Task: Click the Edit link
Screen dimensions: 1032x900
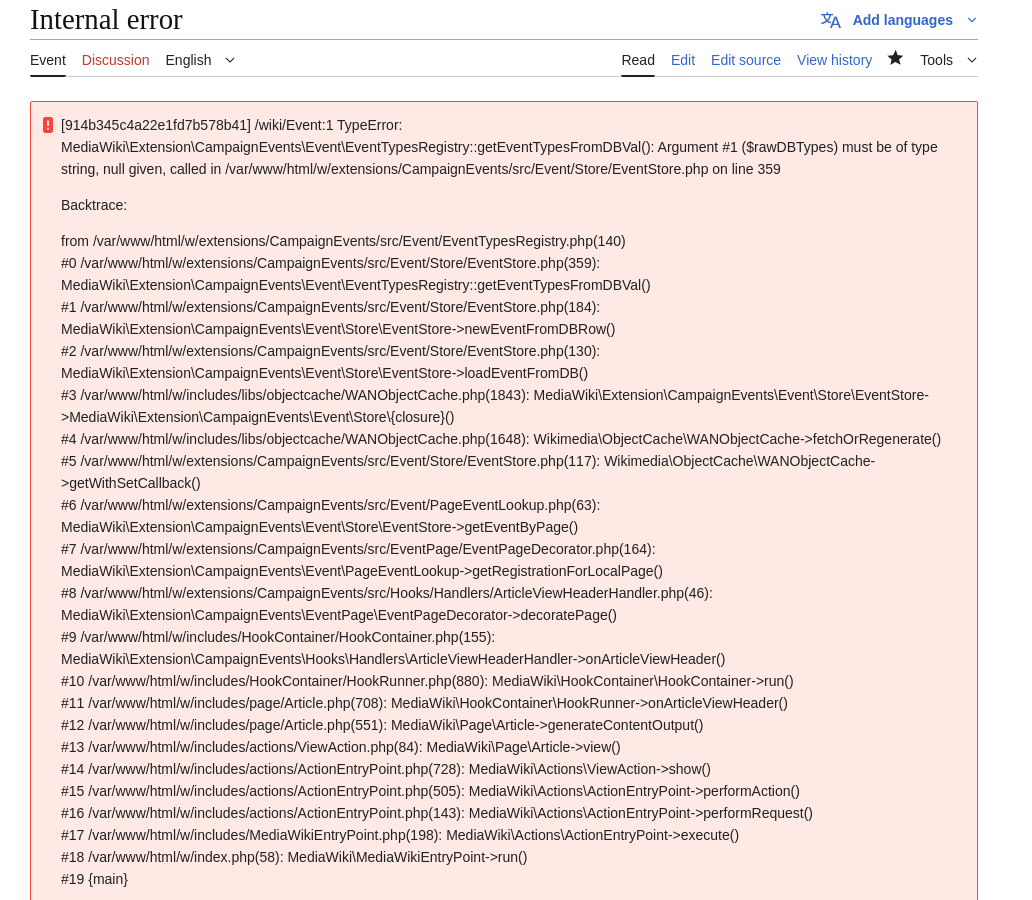Action: [x=683, y=60]
